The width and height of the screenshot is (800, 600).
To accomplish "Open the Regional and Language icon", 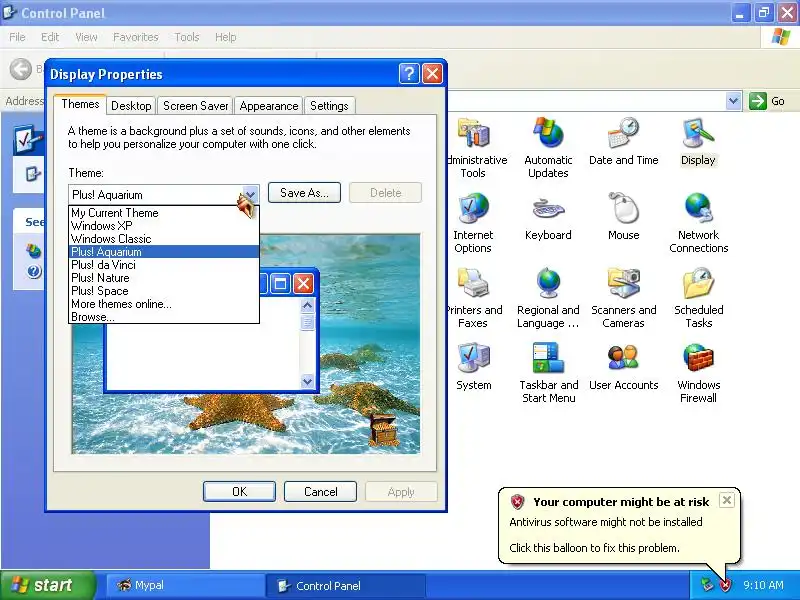I will (548, 283).
